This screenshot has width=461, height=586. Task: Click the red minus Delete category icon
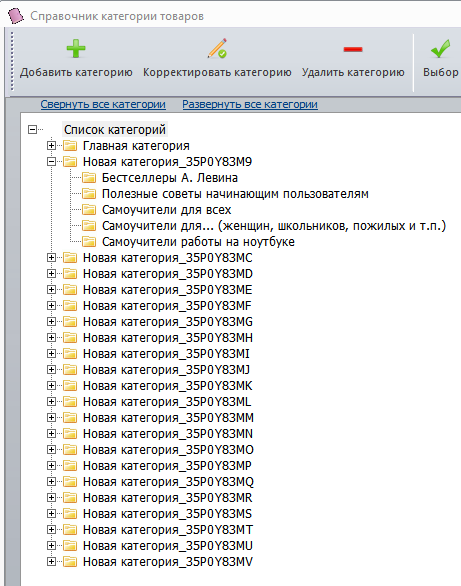(x=353, y=49)
